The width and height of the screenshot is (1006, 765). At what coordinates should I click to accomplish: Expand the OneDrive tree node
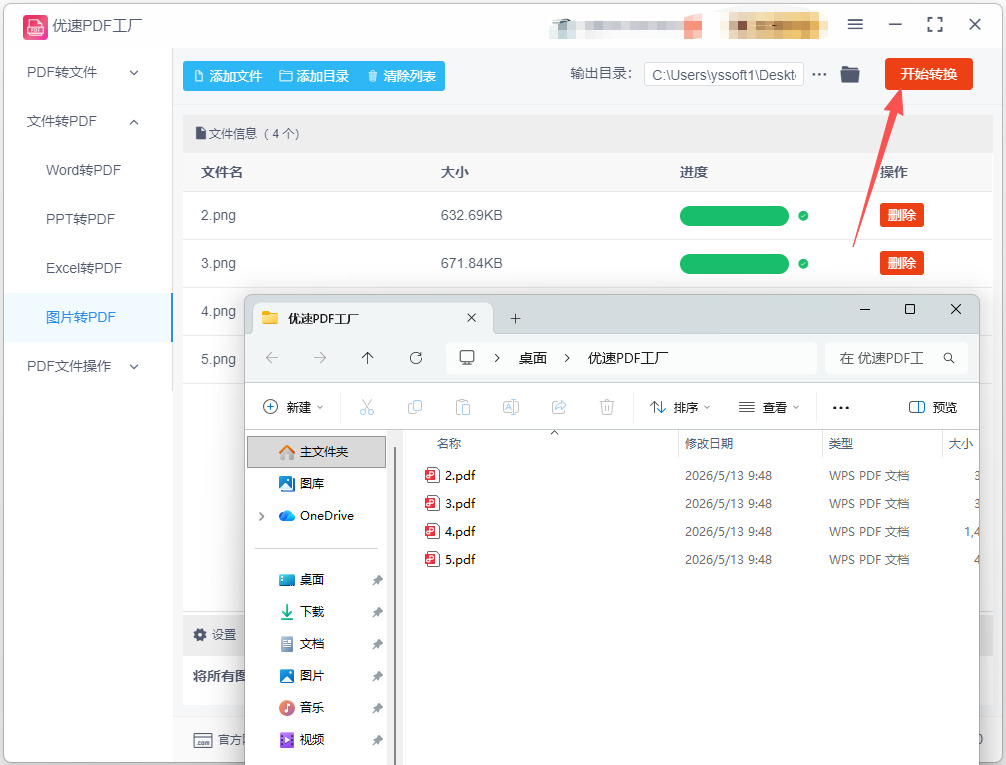[x=261, y=516]
